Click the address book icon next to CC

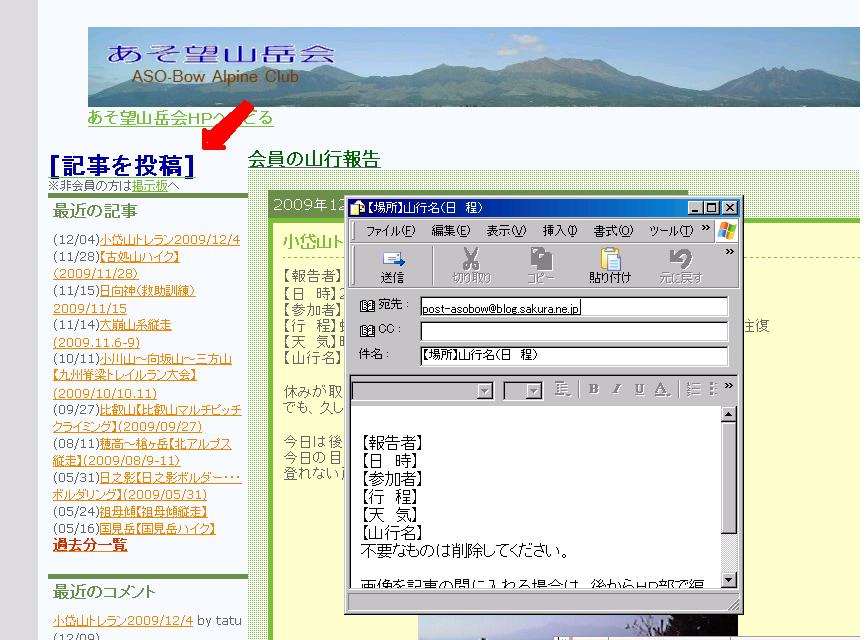coord(367,330)
